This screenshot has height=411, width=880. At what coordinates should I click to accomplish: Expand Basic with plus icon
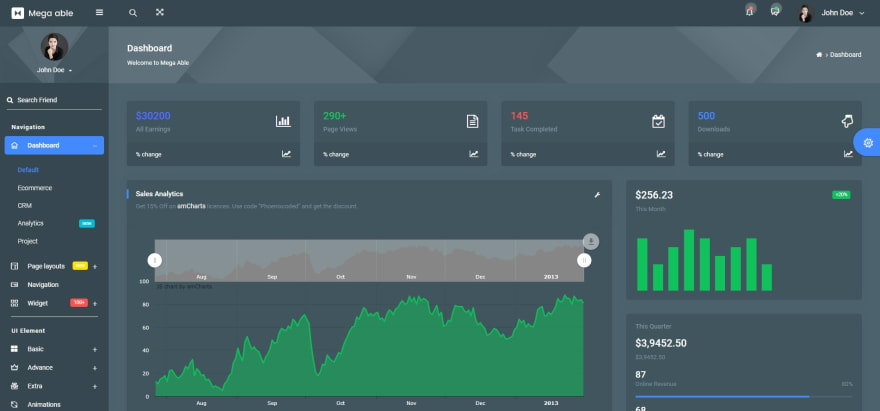[95, 350]
